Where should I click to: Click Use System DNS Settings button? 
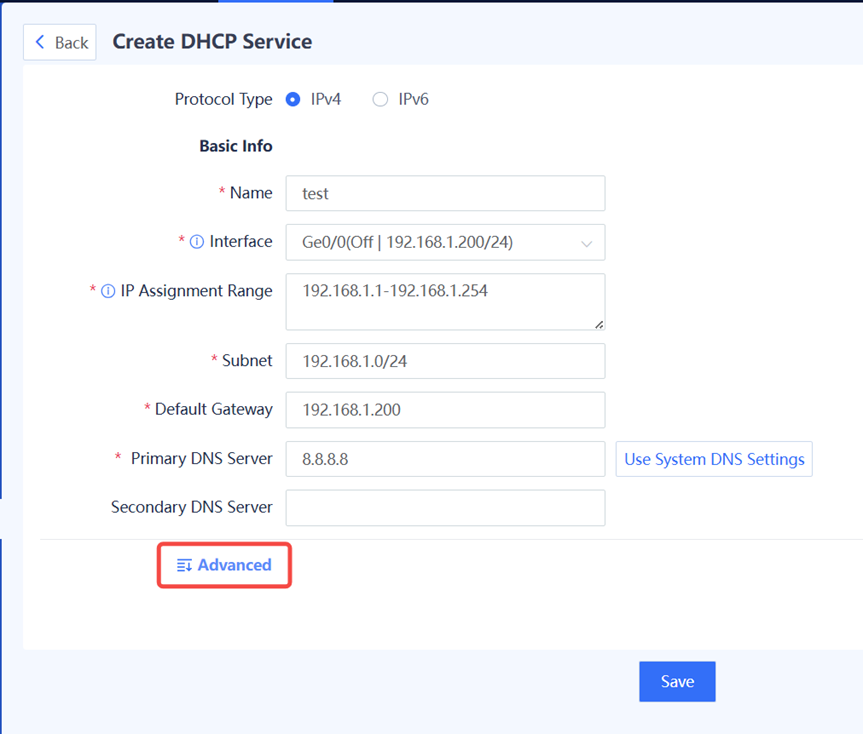pos(714,459)
